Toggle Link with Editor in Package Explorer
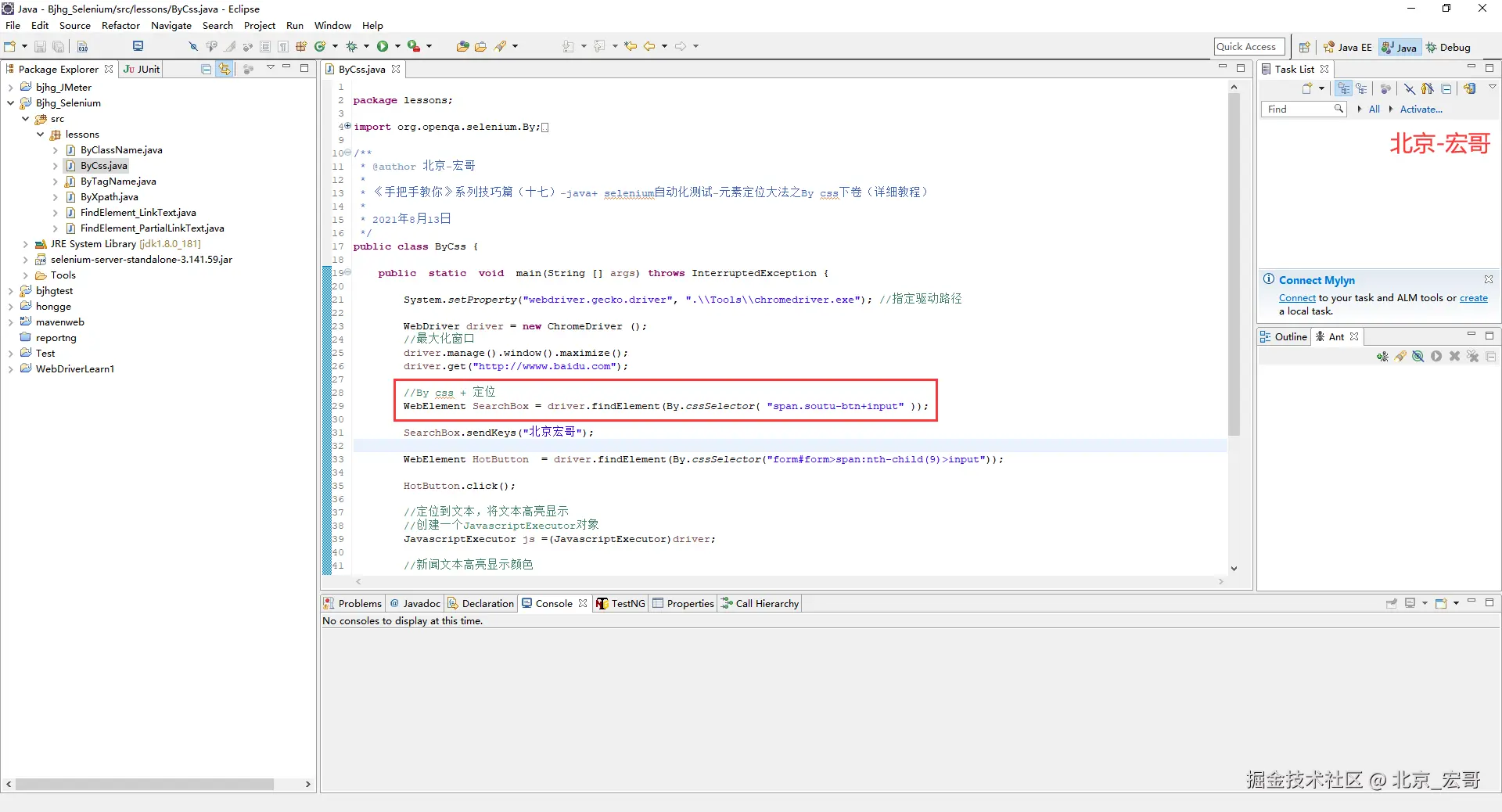 pos(225,69)
